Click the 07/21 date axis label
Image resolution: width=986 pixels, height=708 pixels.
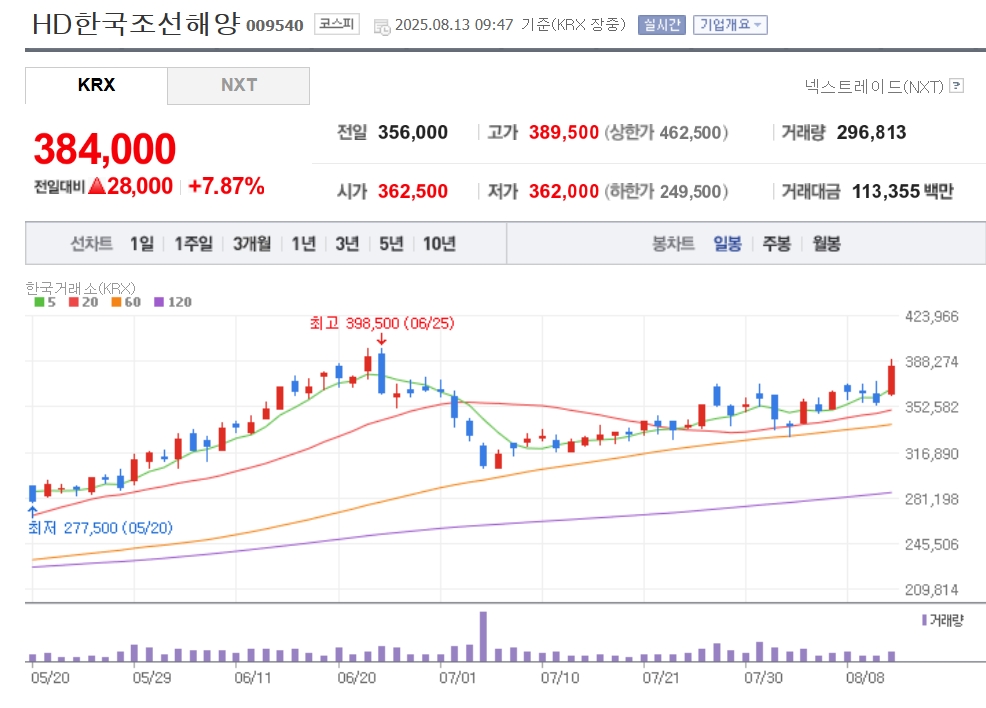[661, 678]
